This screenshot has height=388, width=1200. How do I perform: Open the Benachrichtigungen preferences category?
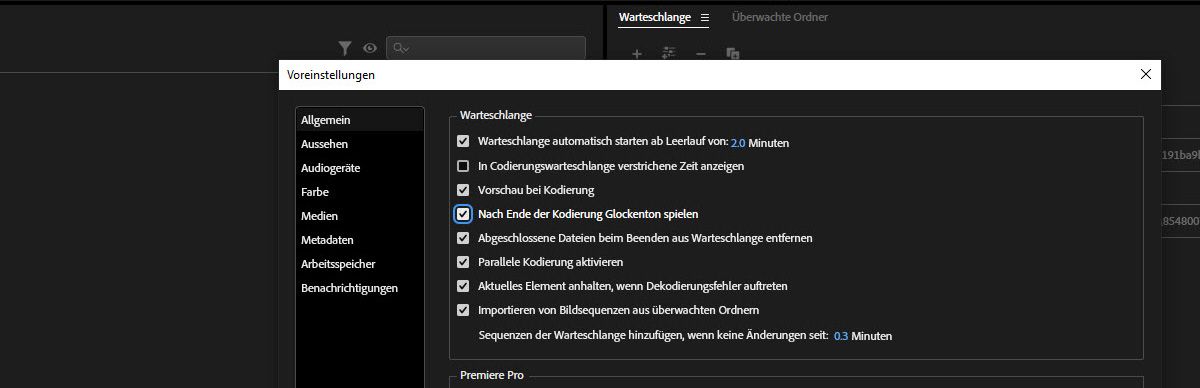pyautogui.click(x=360, y=288)
